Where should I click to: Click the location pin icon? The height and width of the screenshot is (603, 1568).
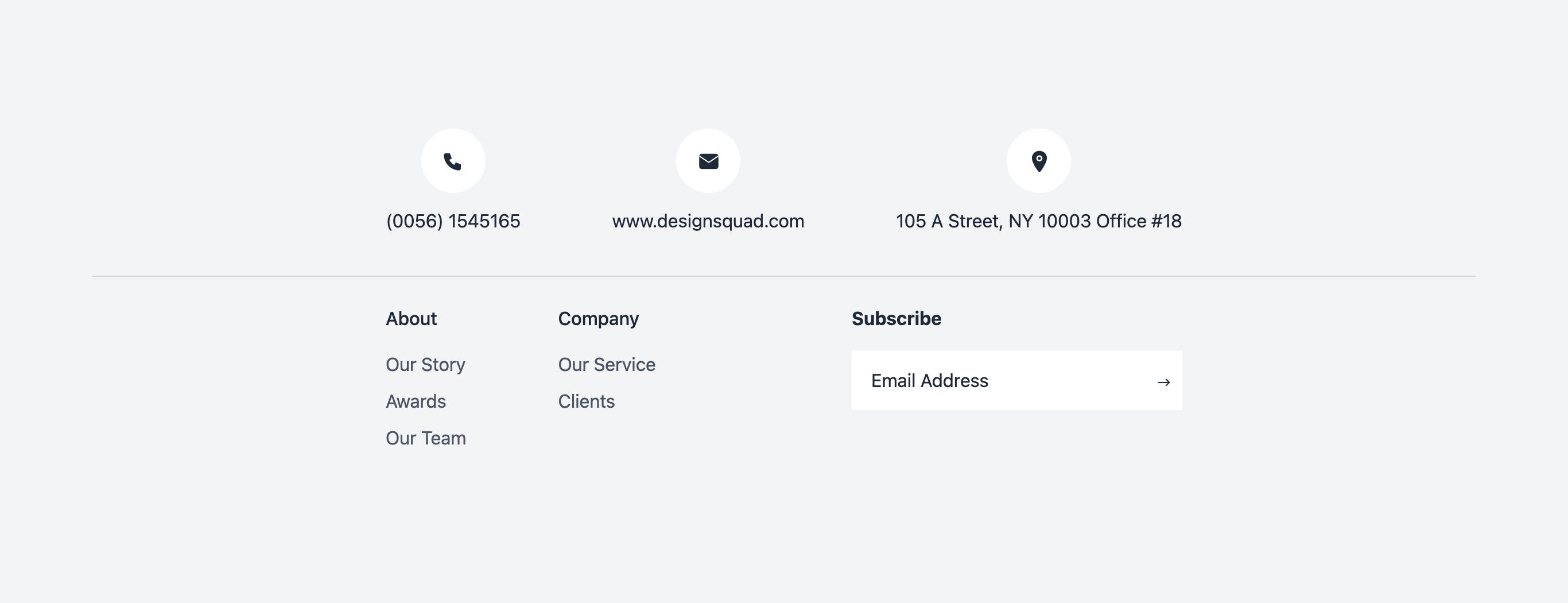(1038, 161)
